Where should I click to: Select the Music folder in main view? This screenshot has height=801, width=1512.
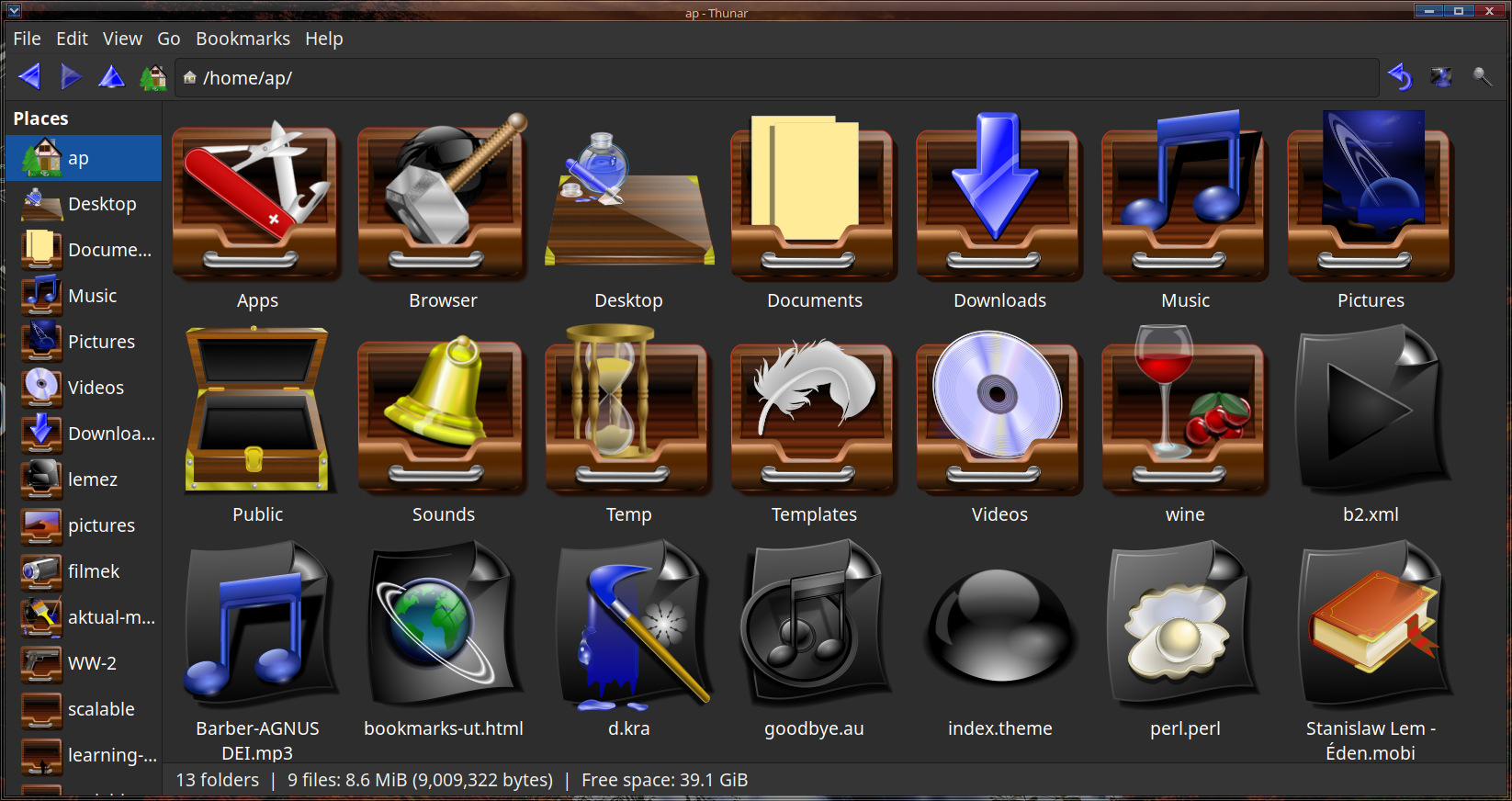click(1185, 213)
